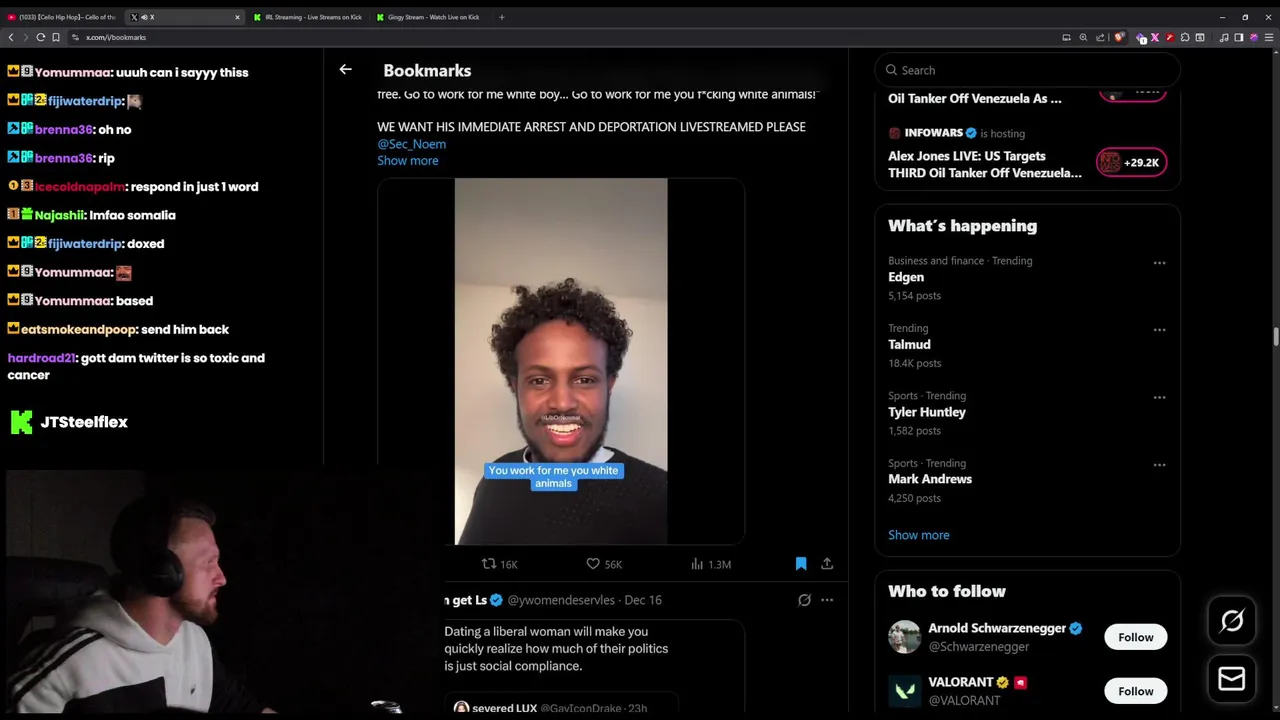The height and width of the screenshot is (720, 1280).
Task: Open more options on ywomendeservles tweet
Action: [x=827, y=600]
